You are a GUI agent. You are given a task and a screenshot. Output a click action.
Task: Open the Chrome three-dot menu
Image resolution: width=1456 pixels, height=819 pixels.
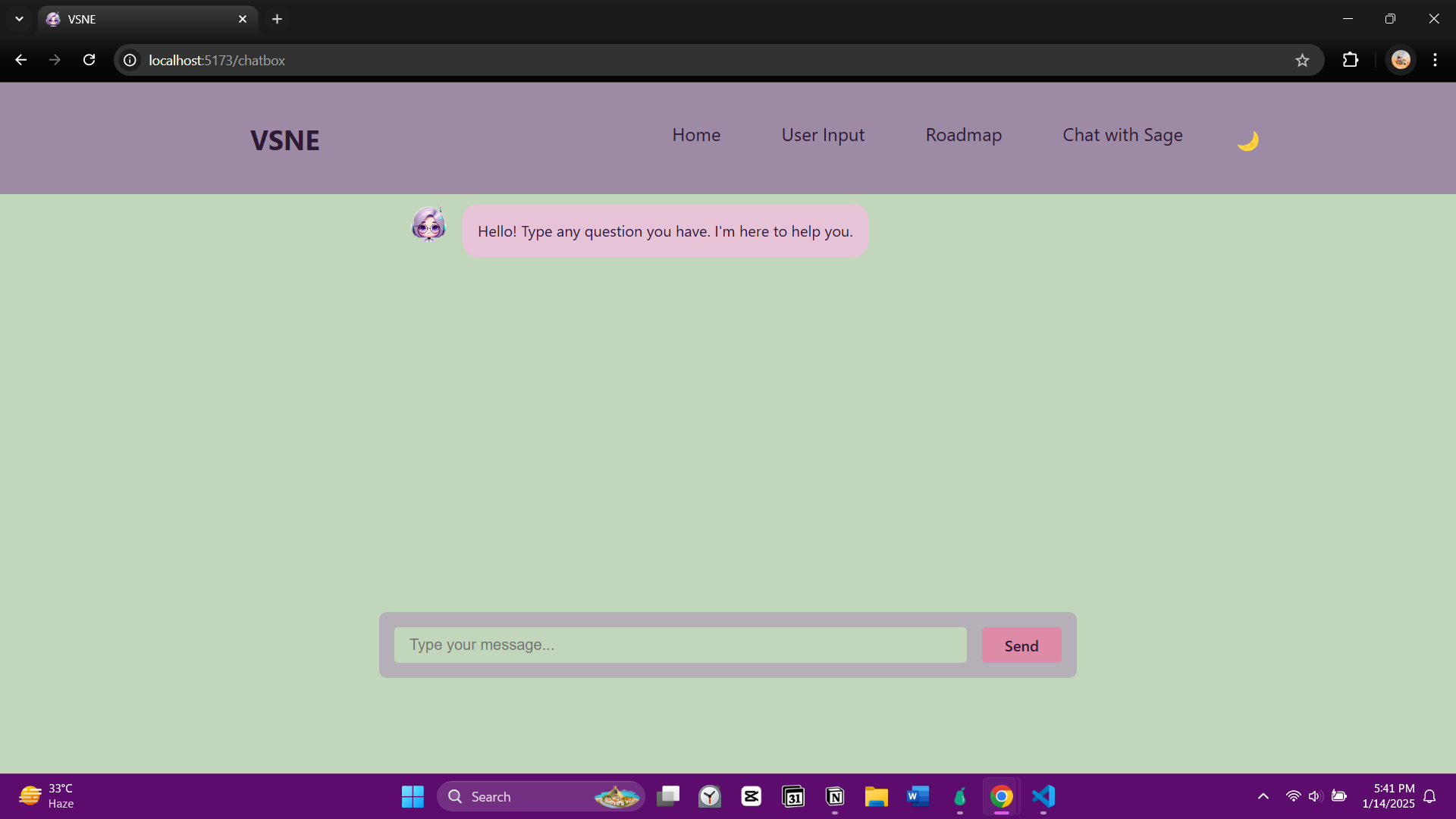coord(1435,60)
